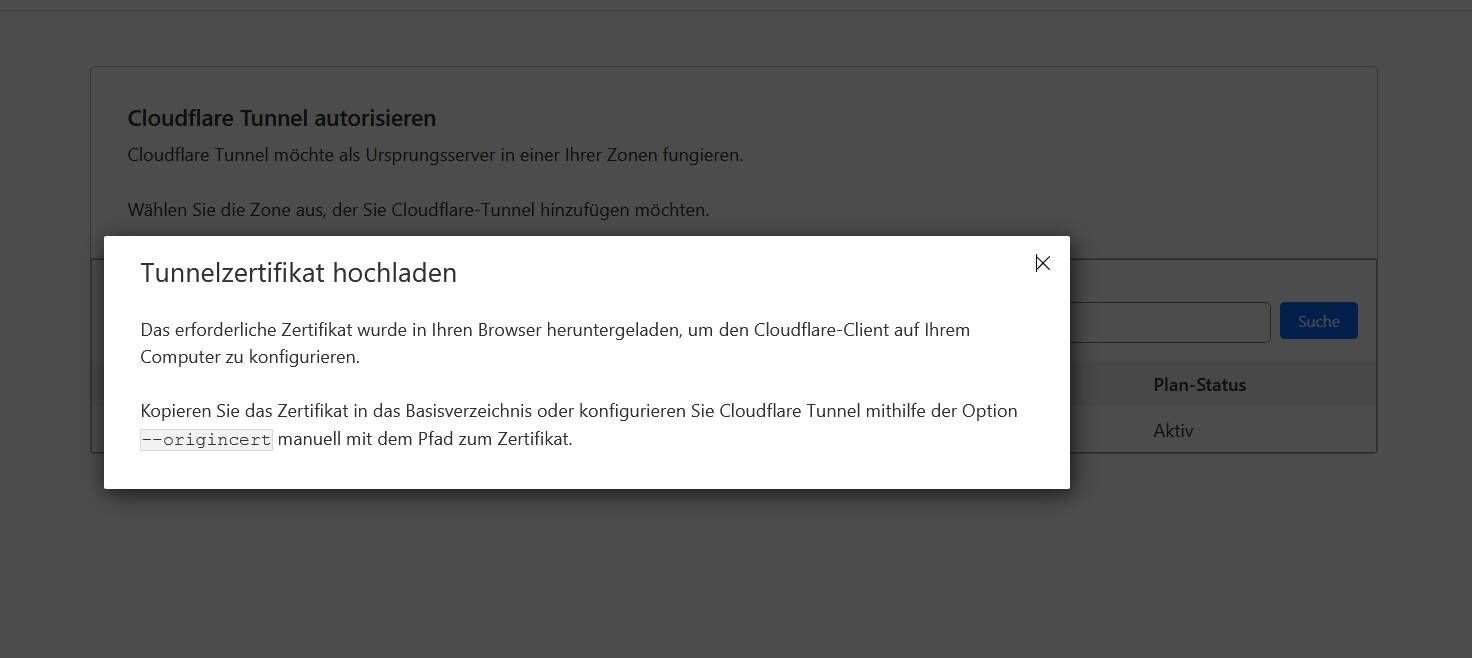
Task: Click the Plan-Status column header
Action: (1199, 385)
